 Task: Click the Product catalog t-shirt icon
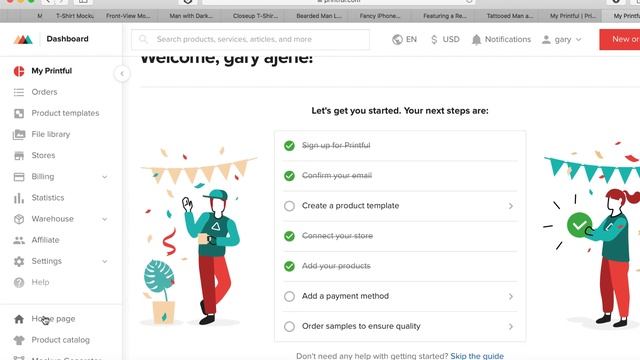19,340
